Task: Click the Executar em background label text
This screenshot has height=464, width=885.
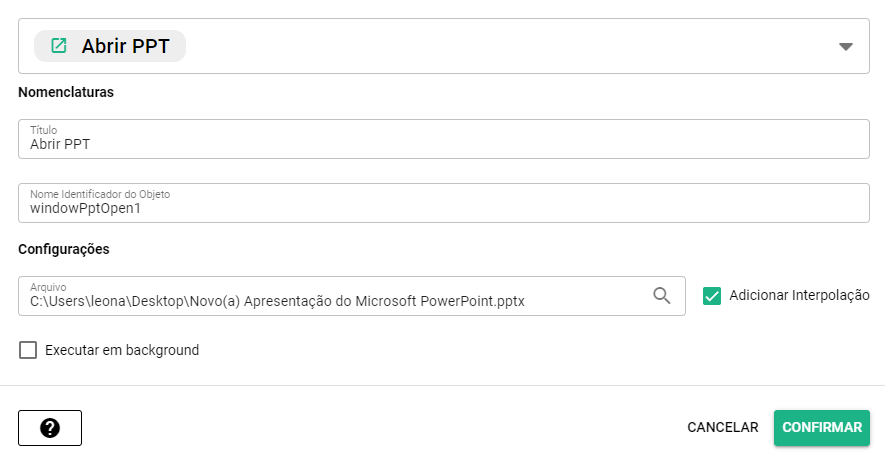Action: click(122, 350)
